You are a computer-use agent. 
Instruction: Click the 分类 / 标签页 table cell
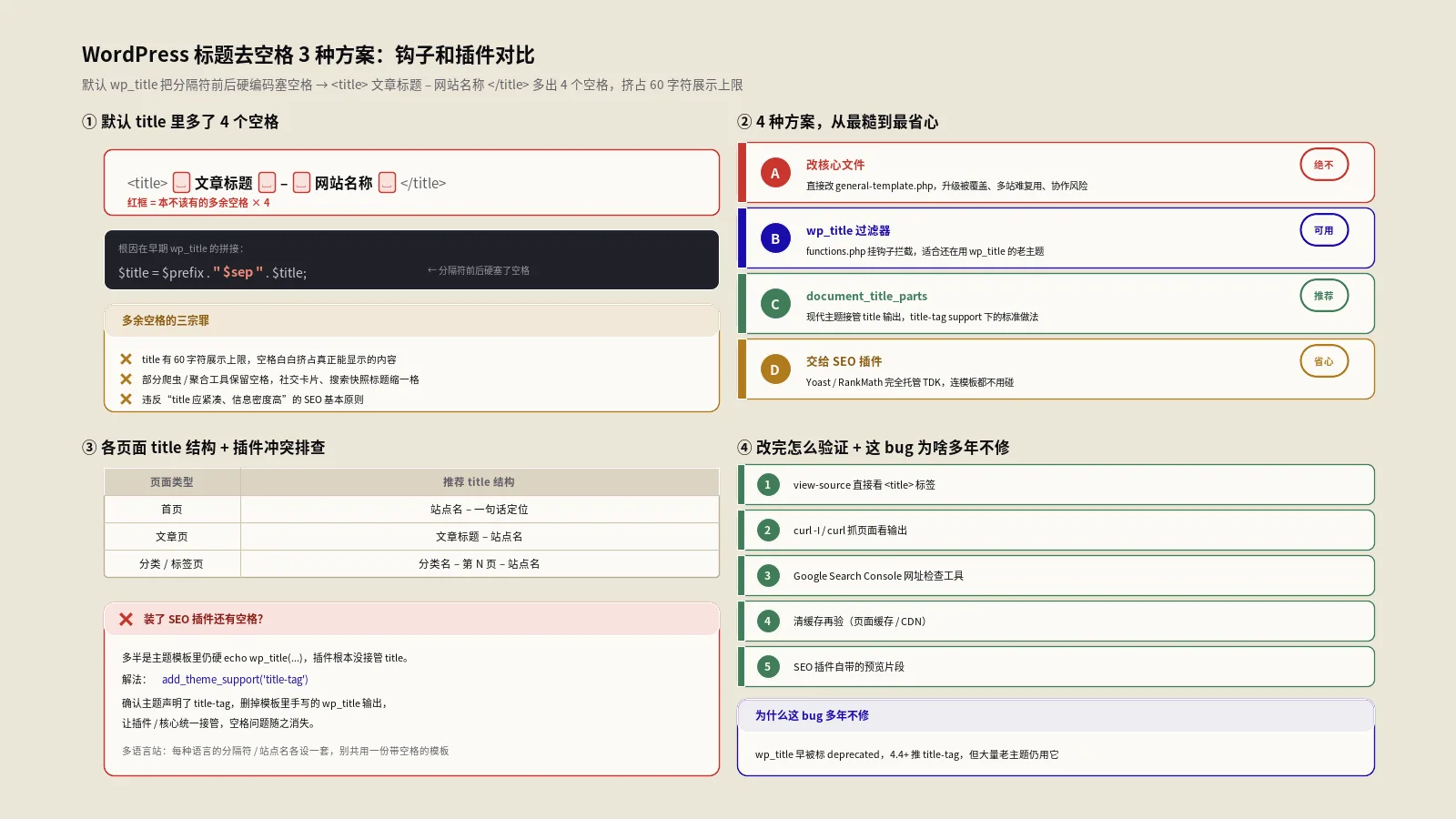pyautogui.click(x=172, y=564)
